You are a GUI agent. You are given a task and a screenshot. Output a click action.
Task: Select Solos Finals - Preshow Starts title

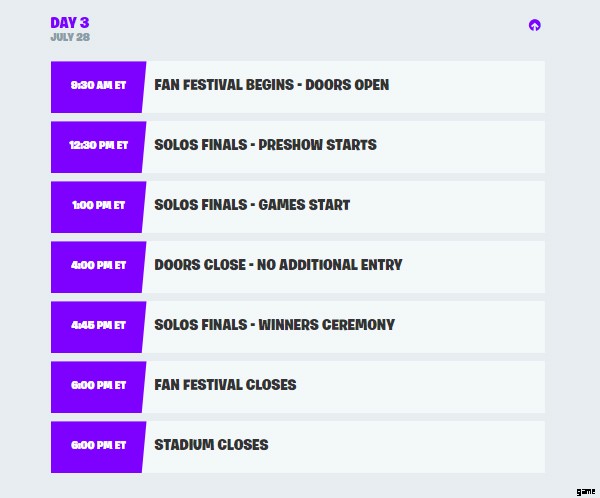click(x=265, y=145)
